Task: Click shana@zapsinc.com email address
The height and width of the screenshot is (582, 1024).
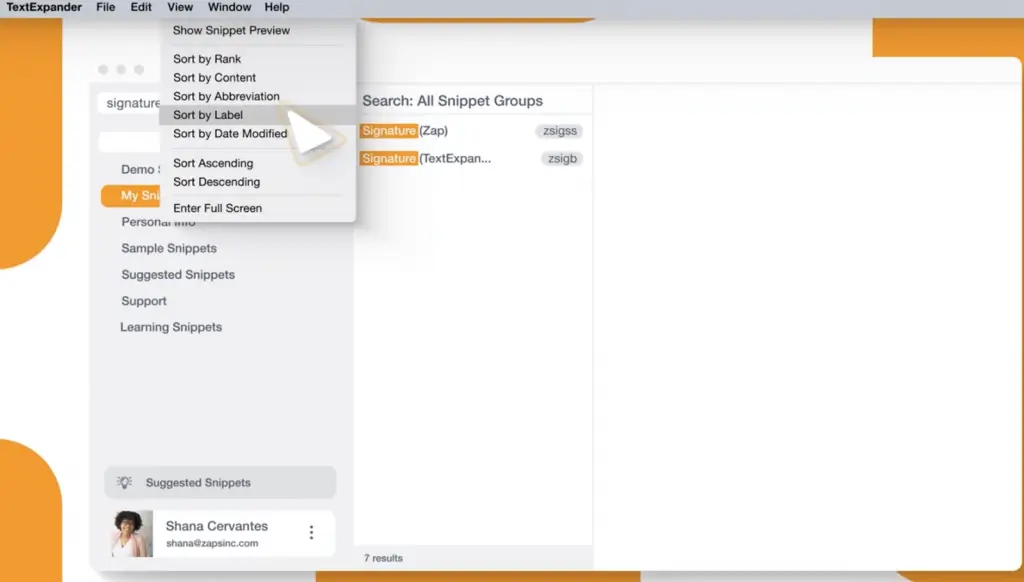Action: tap(212, 543)
